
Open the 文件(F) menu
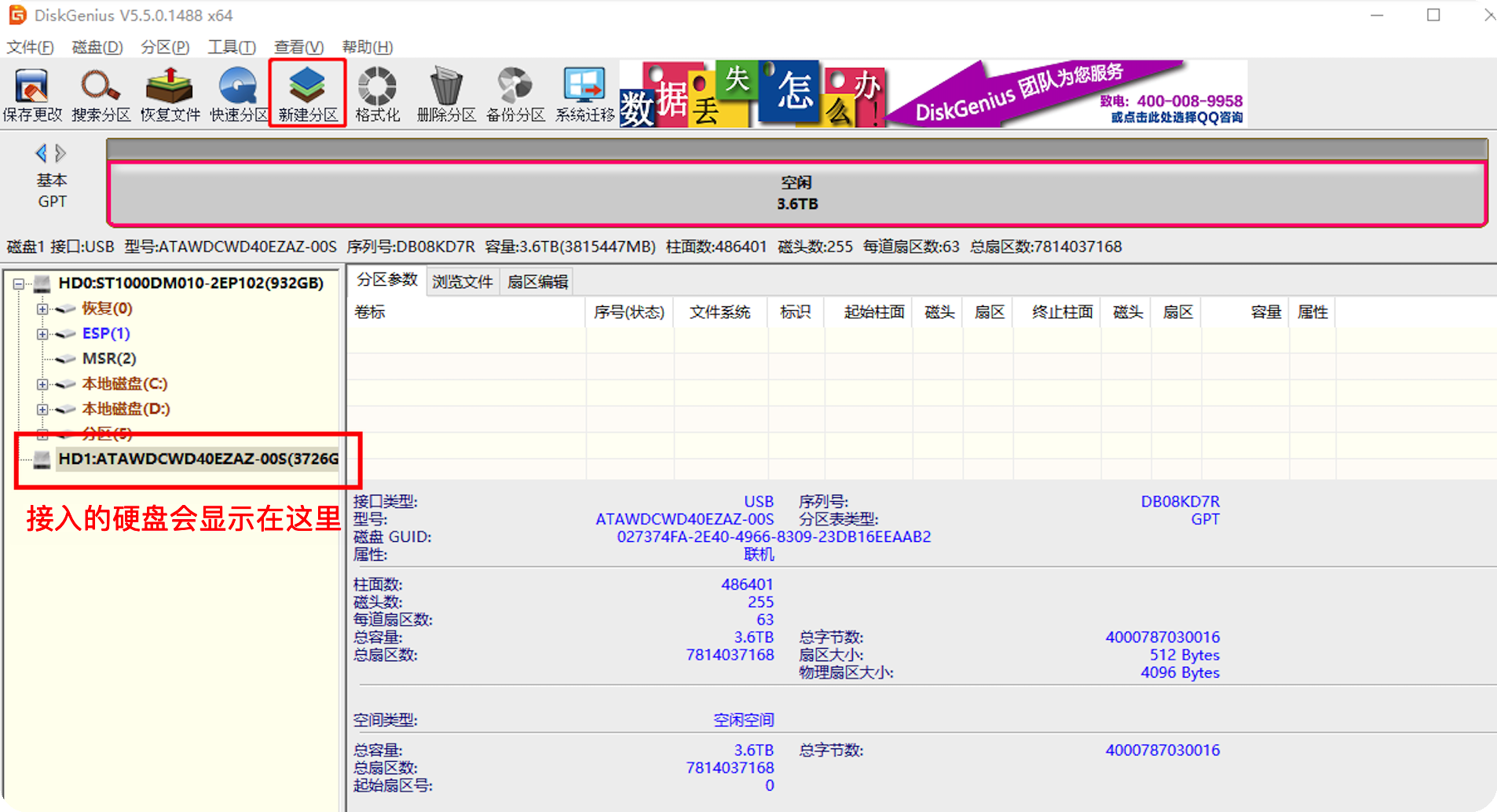[x=30, y=47]
